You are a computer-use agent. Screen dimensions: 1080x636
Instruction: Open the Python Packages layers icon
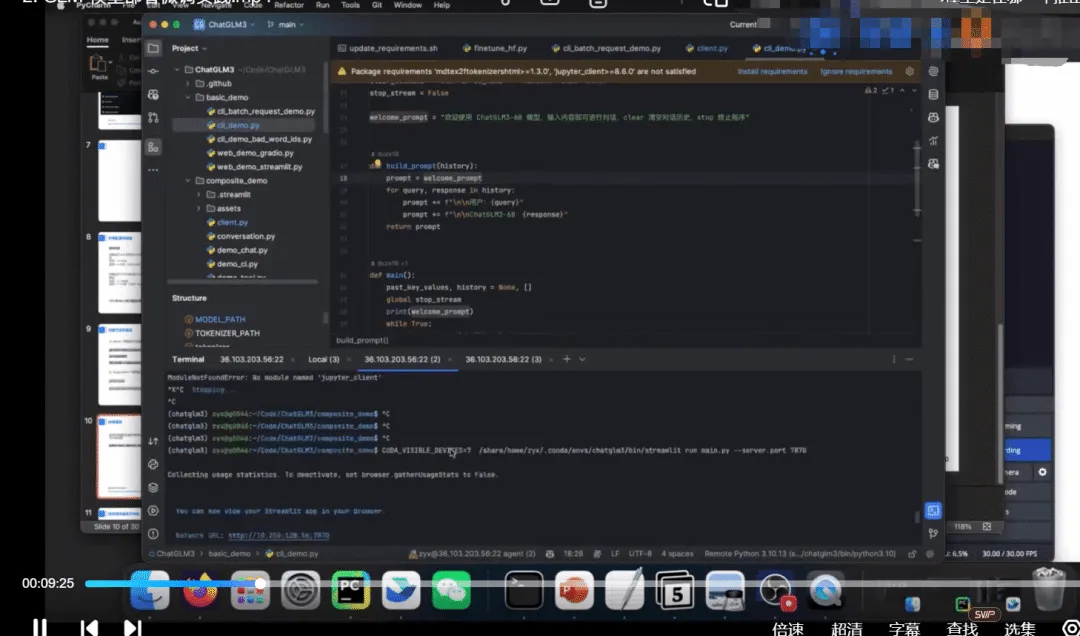(153, 487)
